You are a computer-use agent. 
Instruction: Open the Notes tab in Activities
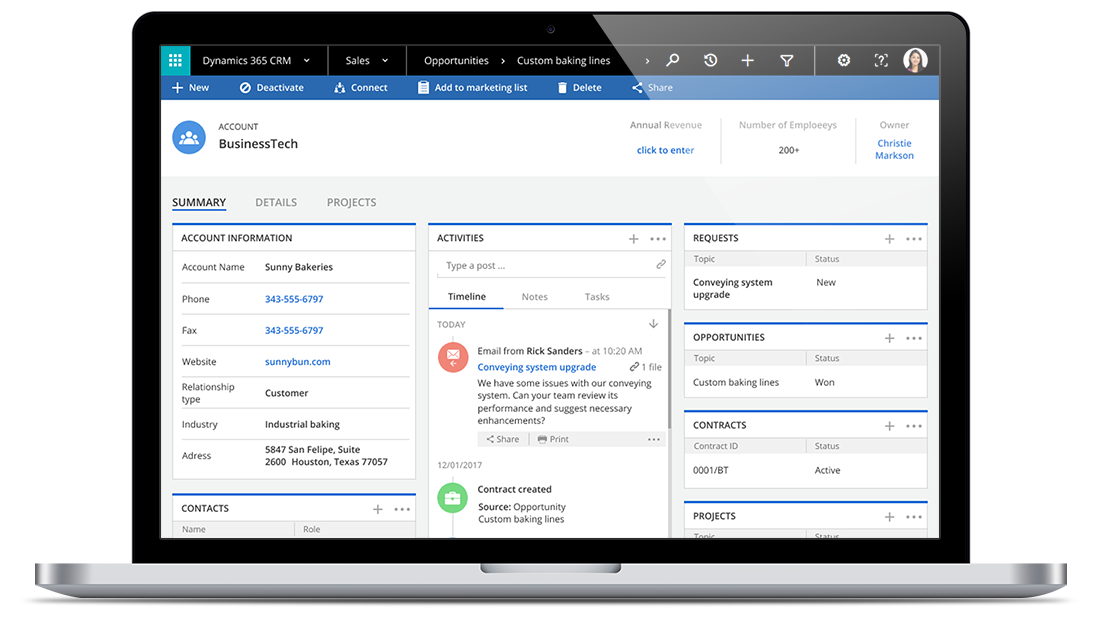point(535,297)
